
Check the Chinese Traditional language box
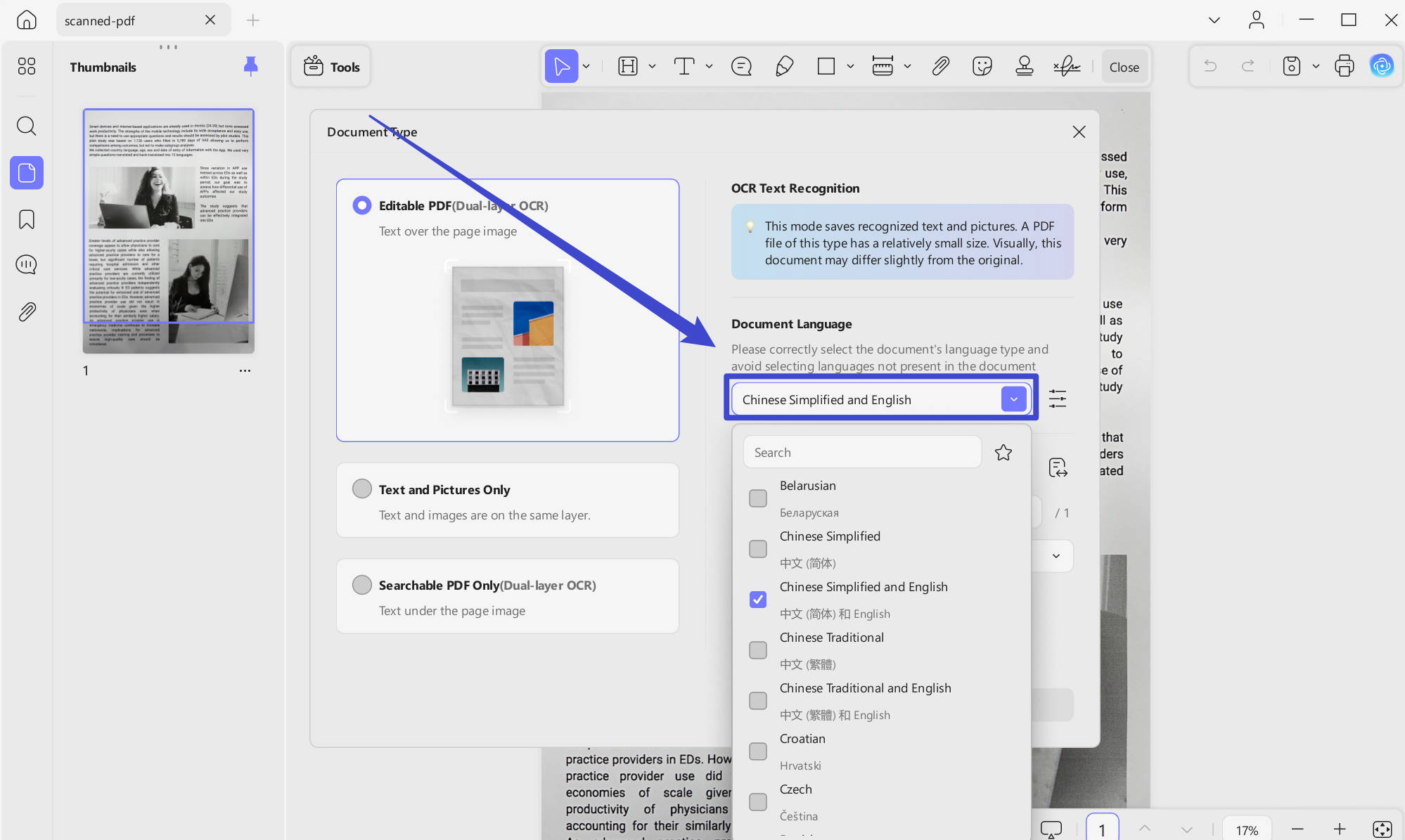[x=758, y=650]
